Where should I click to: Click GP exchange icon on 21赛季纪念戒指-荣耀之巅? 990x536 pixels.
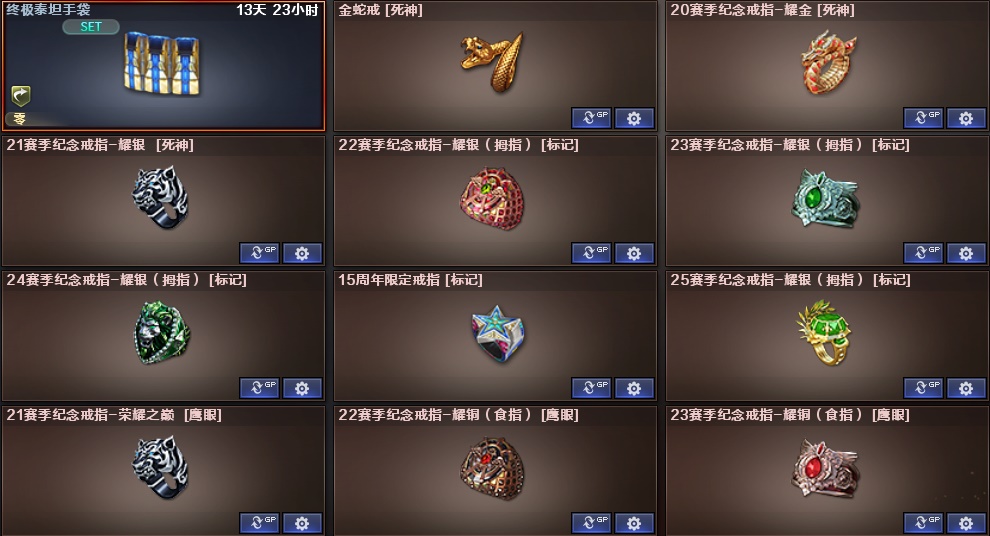point(259,523)
